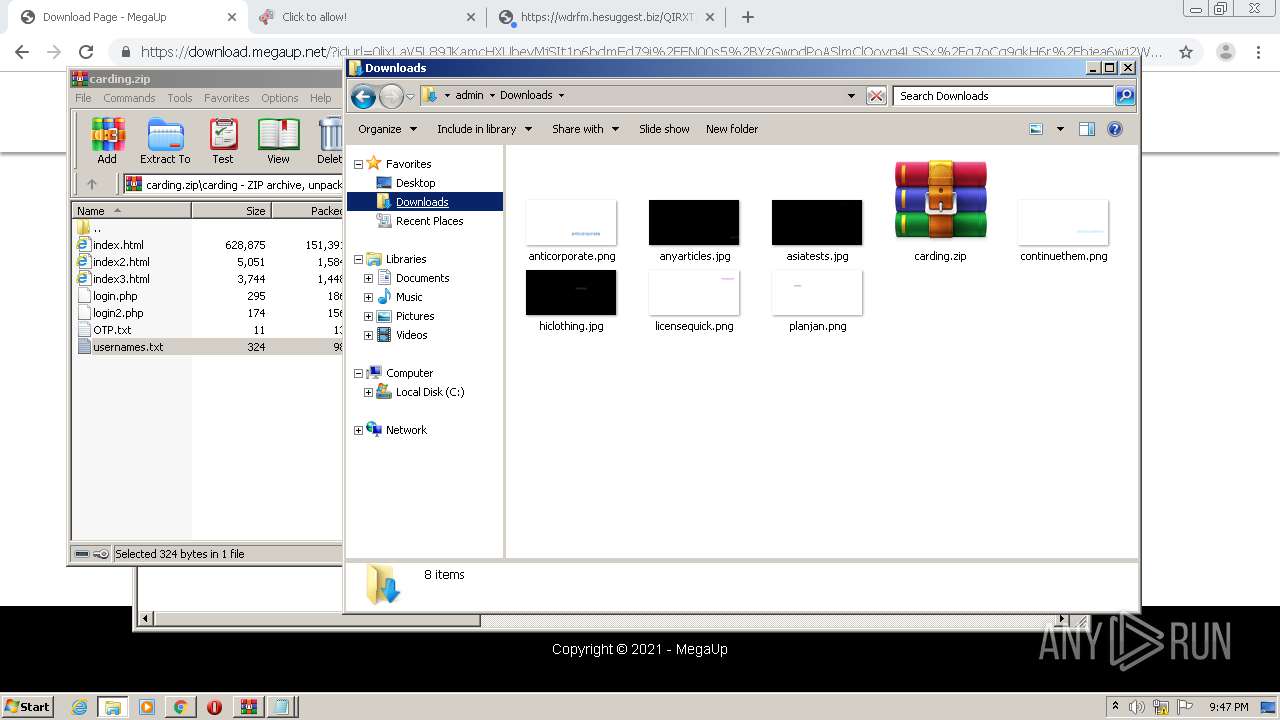Open the WinRAR File menu
The height and width of the screenshot is (720, 1280).
tap(83, 98)
